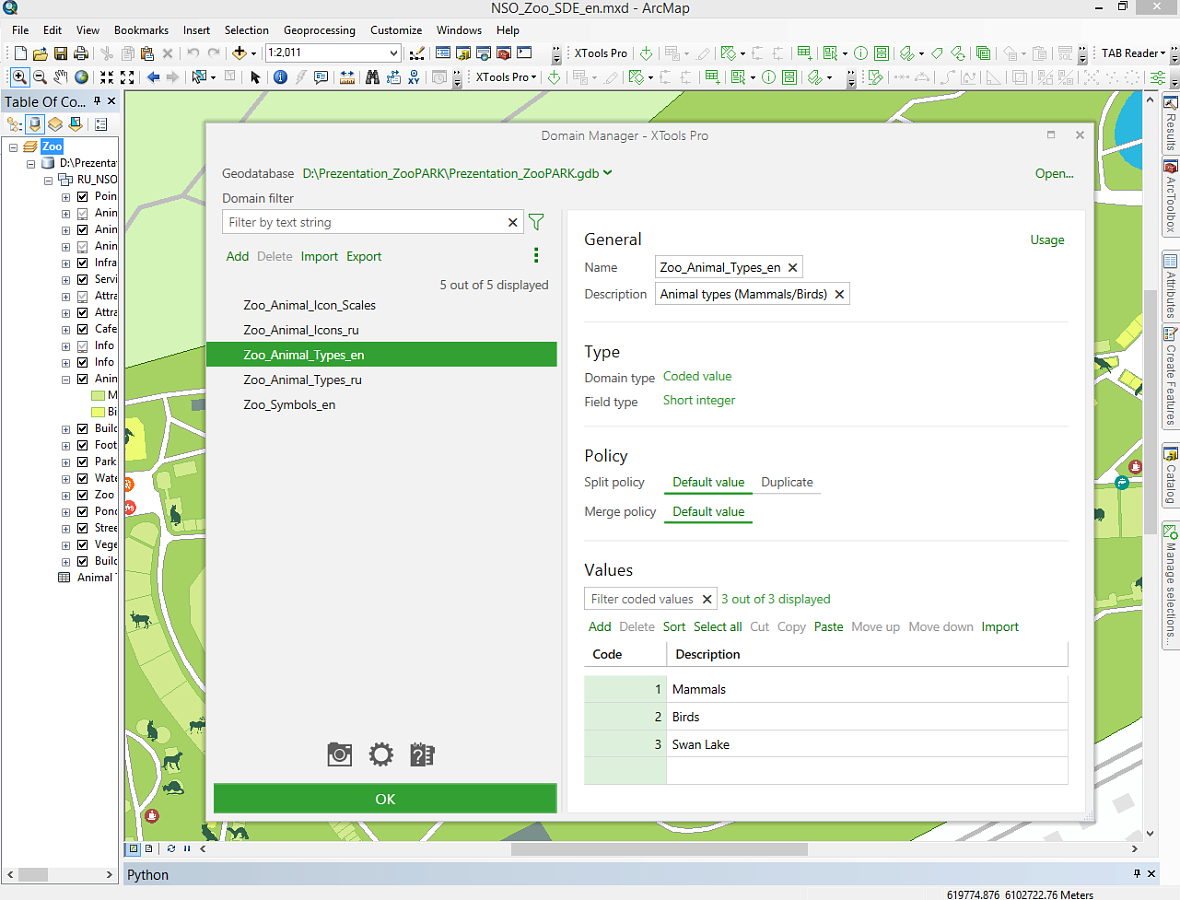Open the Customize menu
1180x900 pixels.
click(x=396, y=30)
